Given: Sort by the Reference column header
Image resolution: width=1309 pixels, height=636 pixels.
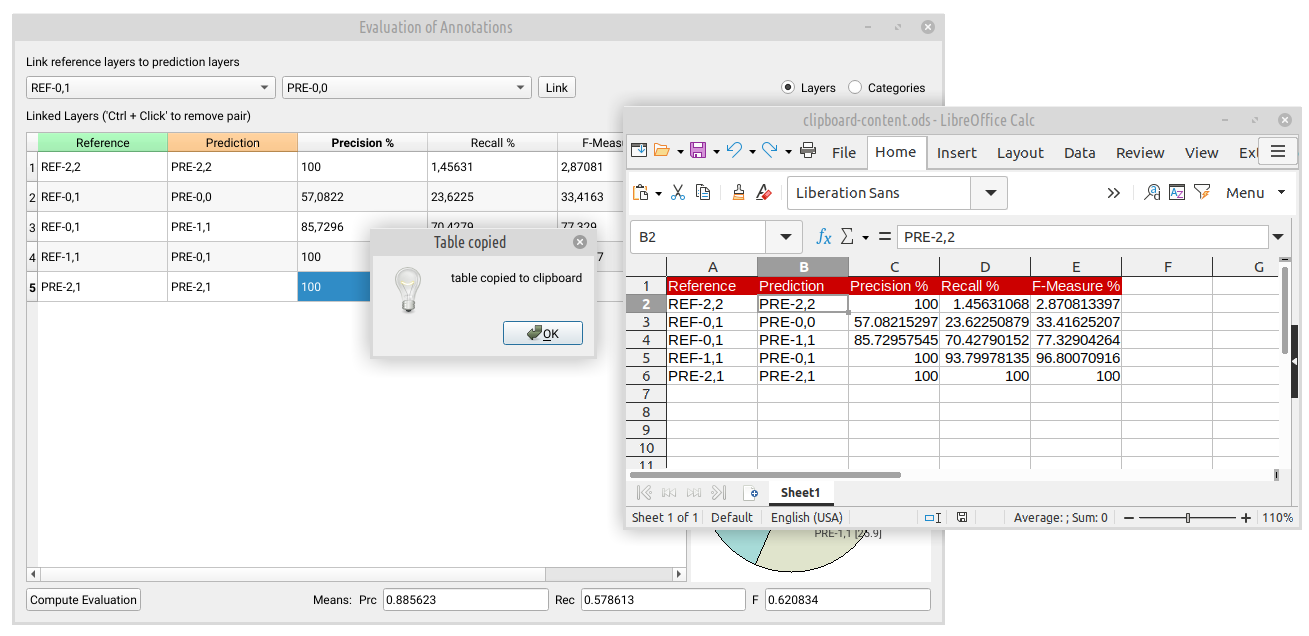Looking at the screenshot, I should click(103, 143).
